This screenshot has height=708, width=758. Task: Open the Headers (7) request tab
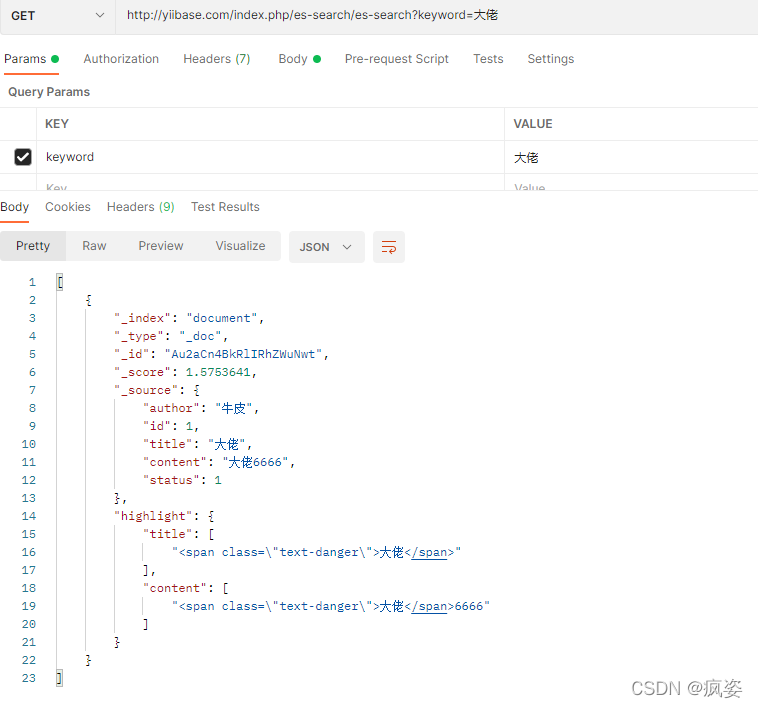(217, 59)
